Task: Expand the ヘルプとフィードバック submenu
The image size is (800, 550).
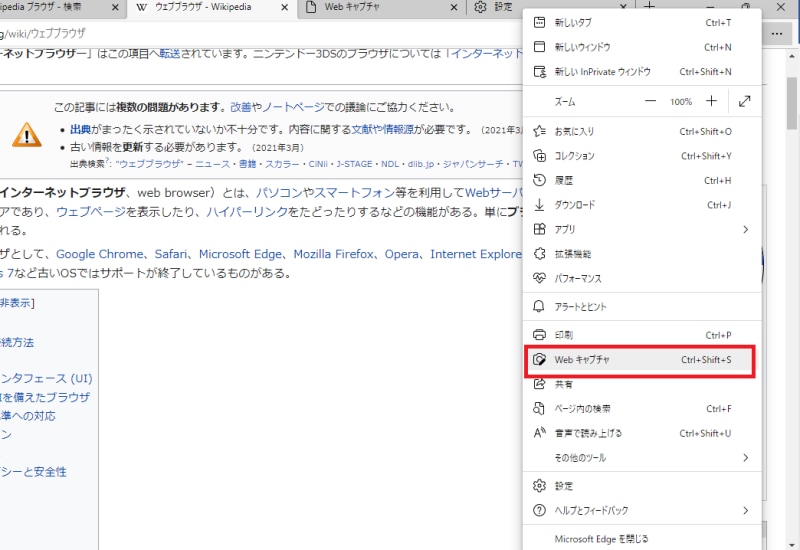Action: (x=745, y=511)
